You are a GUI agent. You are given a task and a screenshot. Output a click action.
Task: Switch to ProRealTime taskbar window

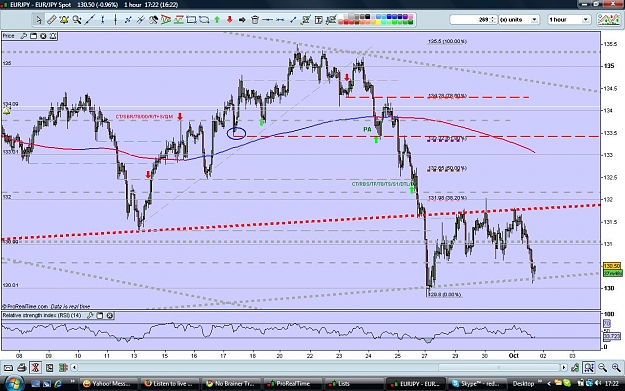pos(292,384)
